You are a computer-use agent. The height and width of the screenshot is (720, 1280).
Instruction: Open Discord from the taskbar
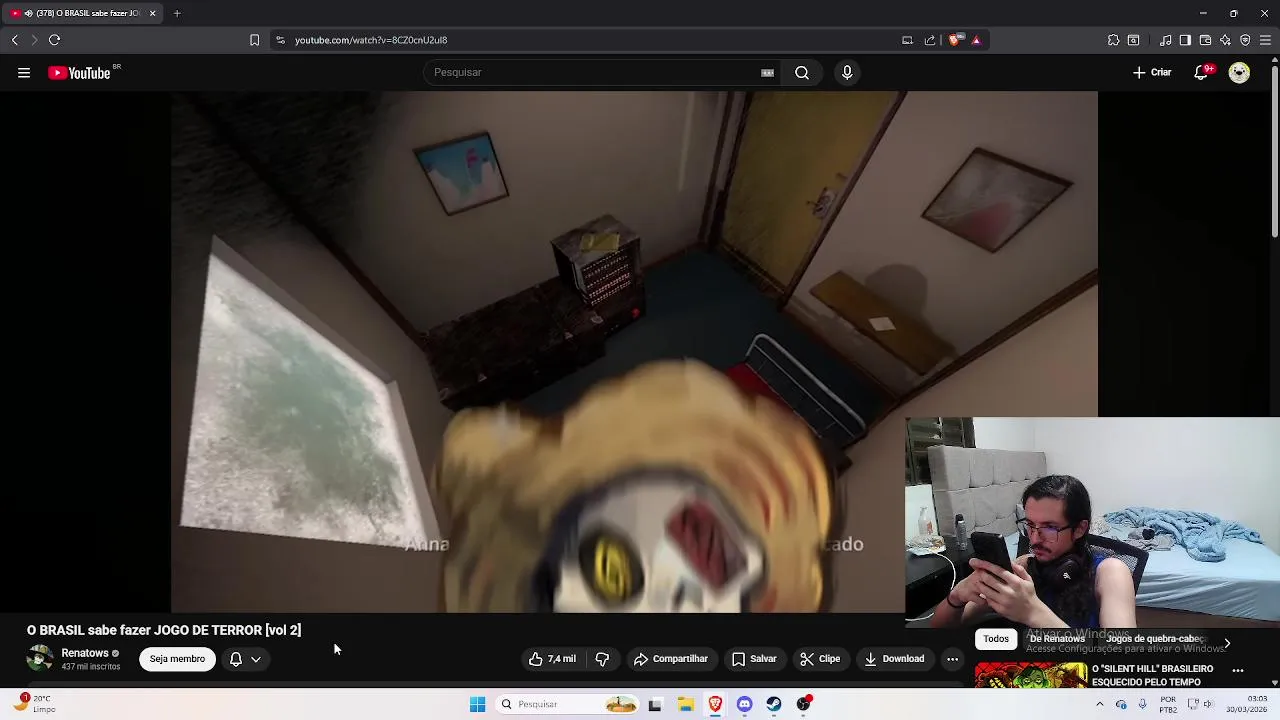click(x=744, y=704)
